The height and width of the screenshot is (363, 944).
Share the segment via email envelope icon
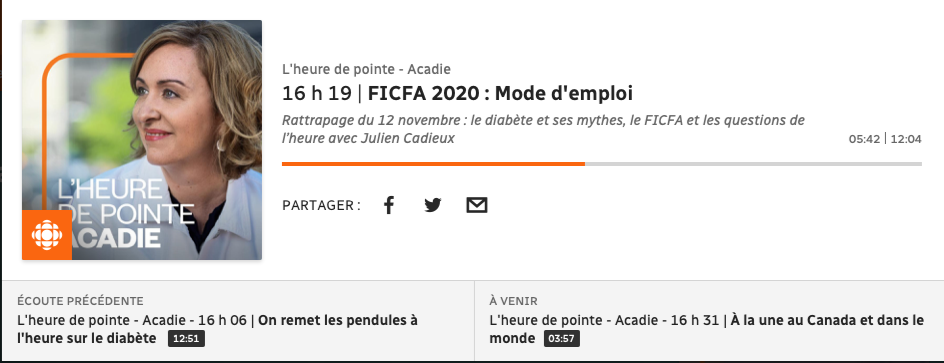point(476,205)
